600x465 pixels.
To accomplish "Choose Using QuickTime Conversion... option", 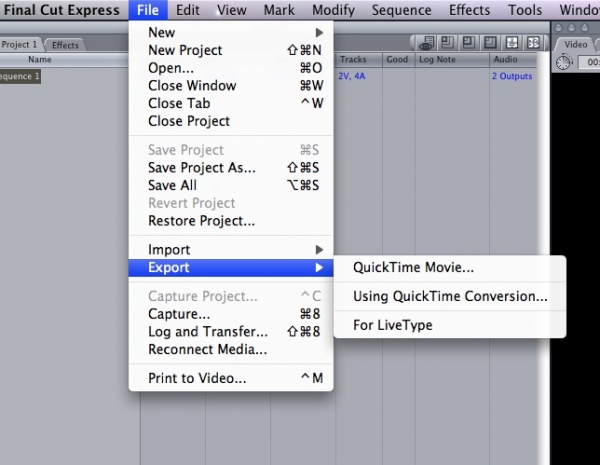I will [x=450, y=296].
